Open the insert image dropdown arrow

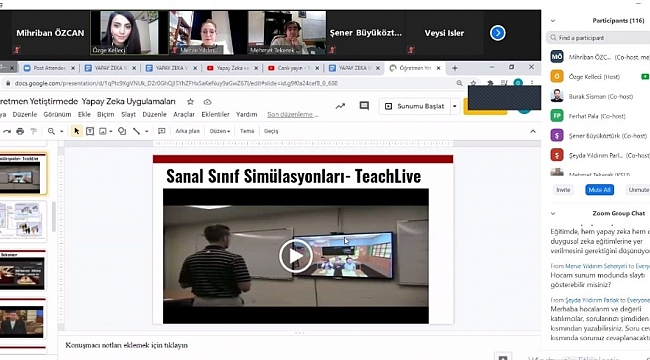click(x=111, y=131)
